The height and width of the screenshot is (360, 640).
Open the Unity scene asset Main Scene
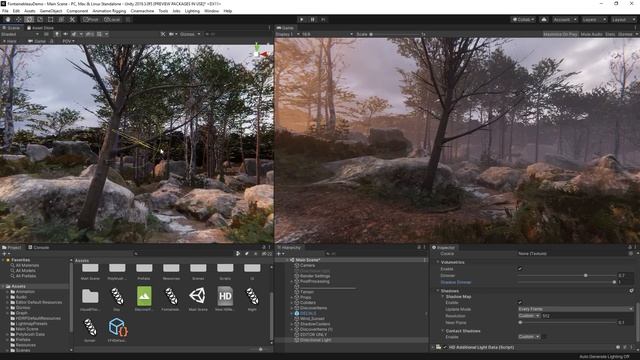click(x=198, y=298)
